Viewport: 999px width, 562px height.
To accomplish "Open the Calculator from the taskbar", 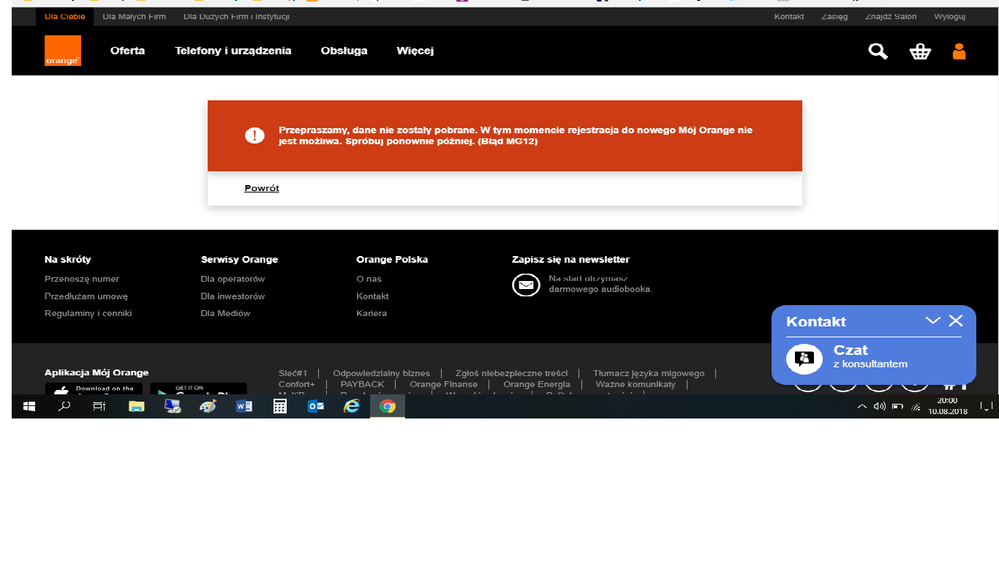I will pyautogui.click(x=280, y=407).
